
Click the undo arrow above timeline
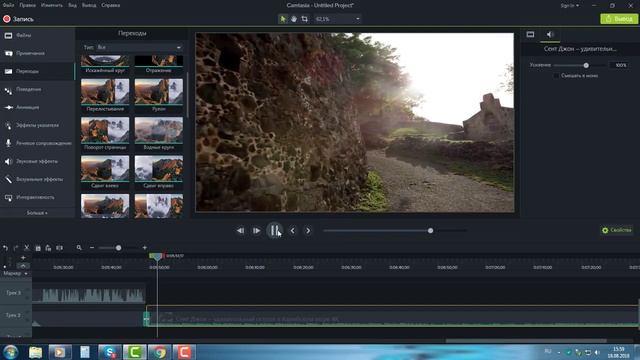(x=5, y=248)
